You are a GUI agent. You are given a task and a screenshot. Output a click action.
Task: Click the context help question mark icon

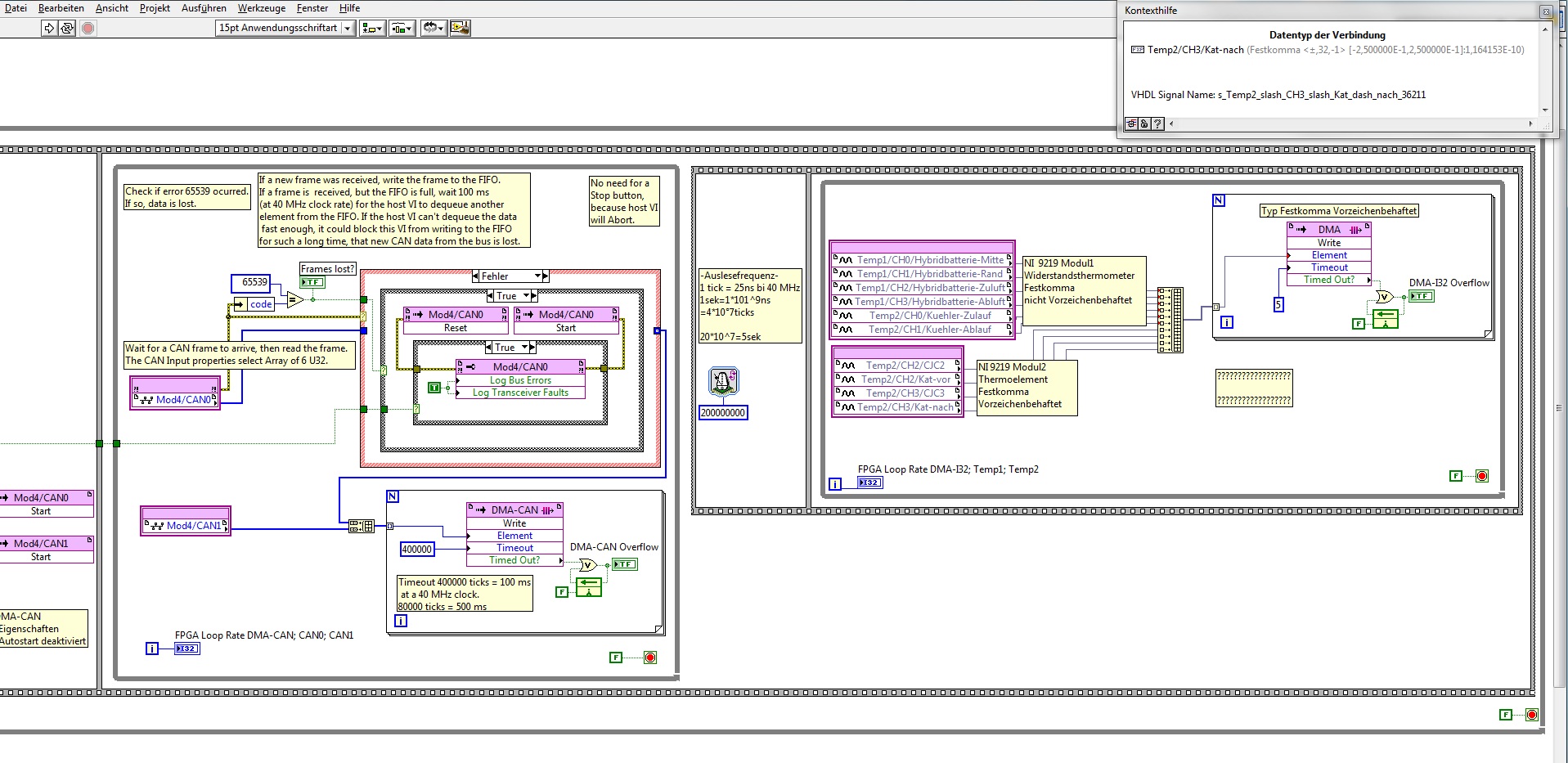[1157, 123]
